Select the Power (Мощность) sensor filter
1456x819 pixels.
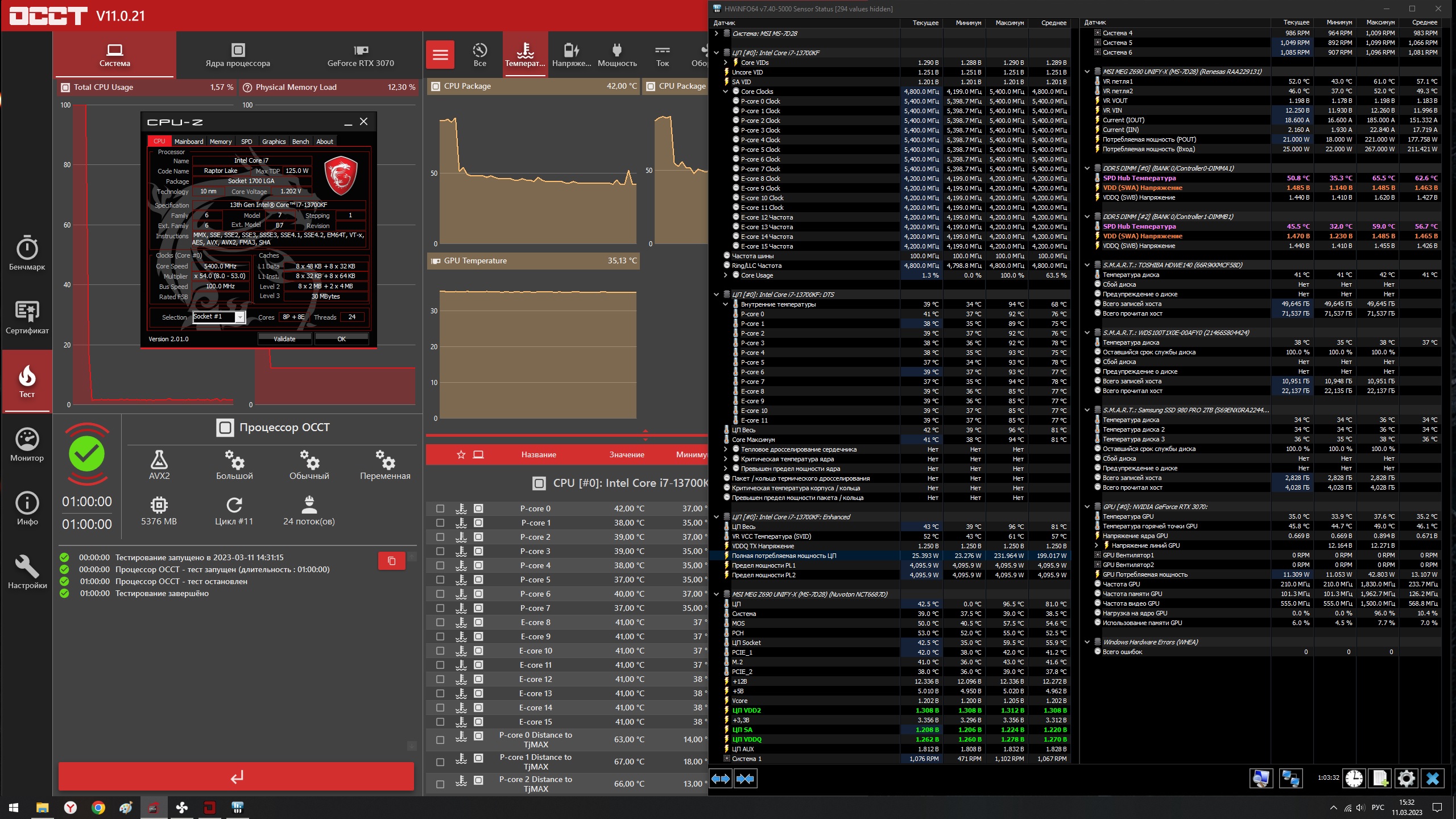coord(617,55)
